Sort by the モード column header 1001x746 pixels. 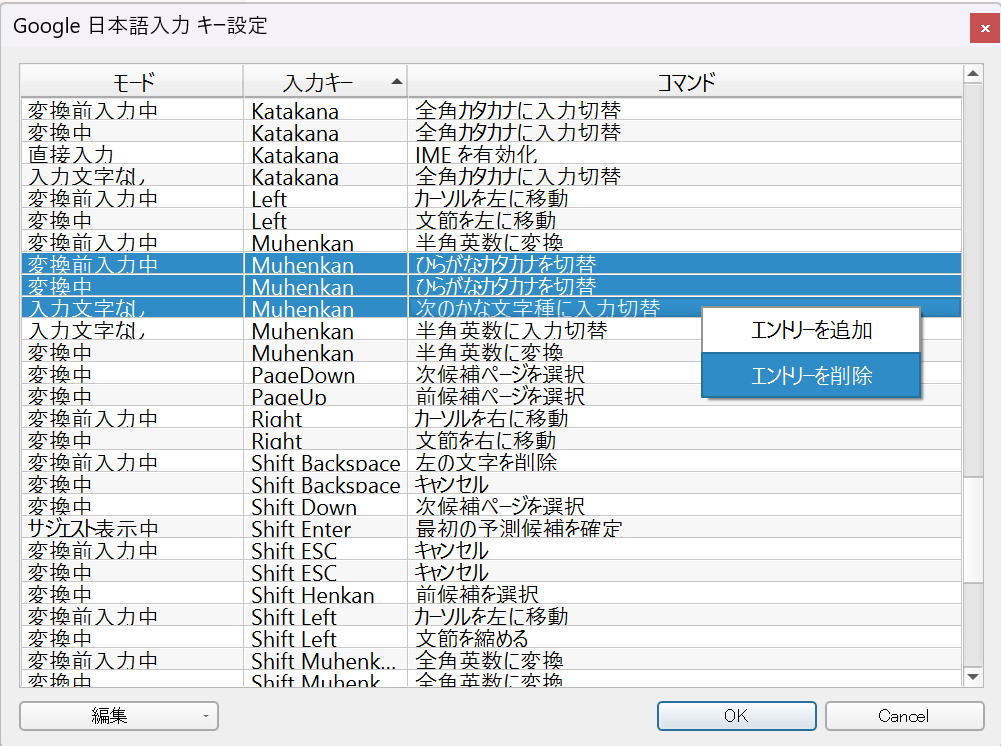pos(132,82)
